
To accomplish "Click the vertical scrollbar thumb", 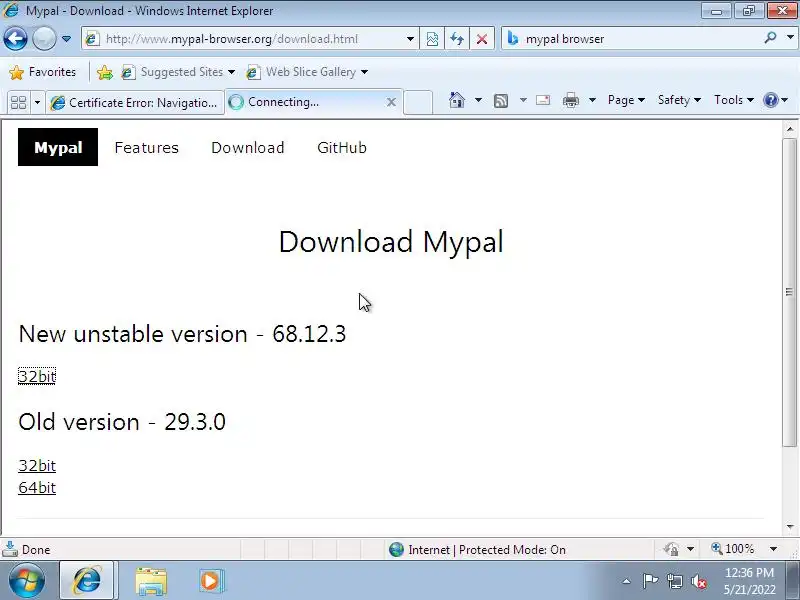I will point(789,292).
